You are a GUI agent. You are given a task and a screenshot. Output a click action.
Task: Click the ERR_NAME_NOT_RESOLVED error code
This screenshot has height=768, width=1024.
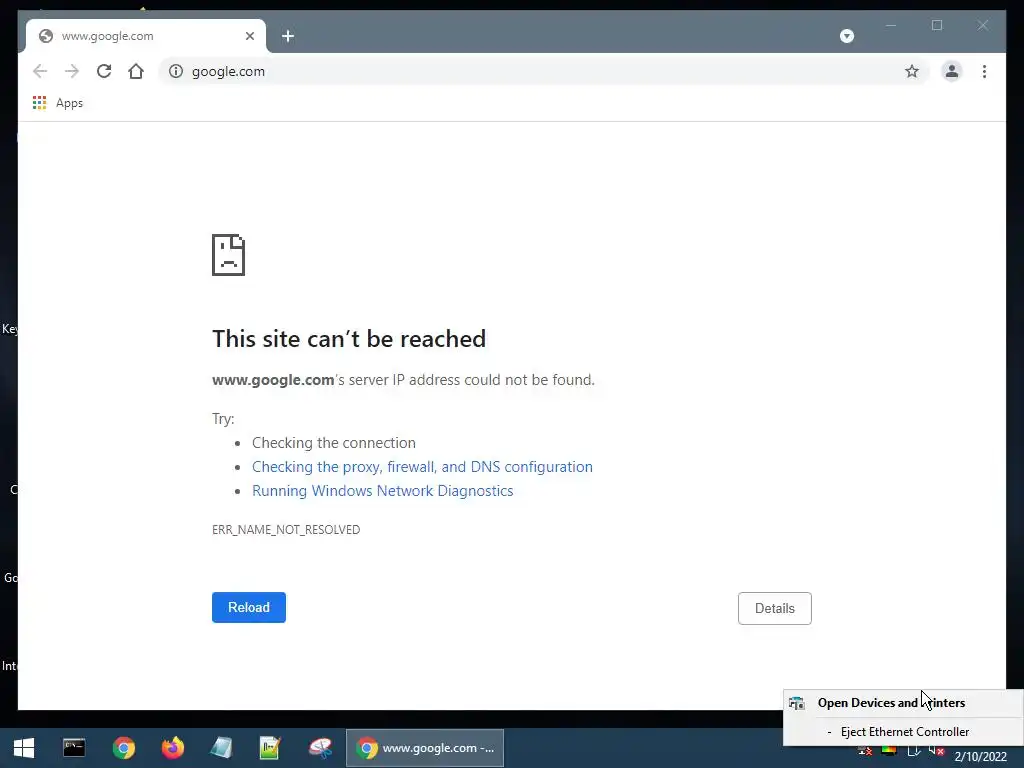tap(286, 530)
